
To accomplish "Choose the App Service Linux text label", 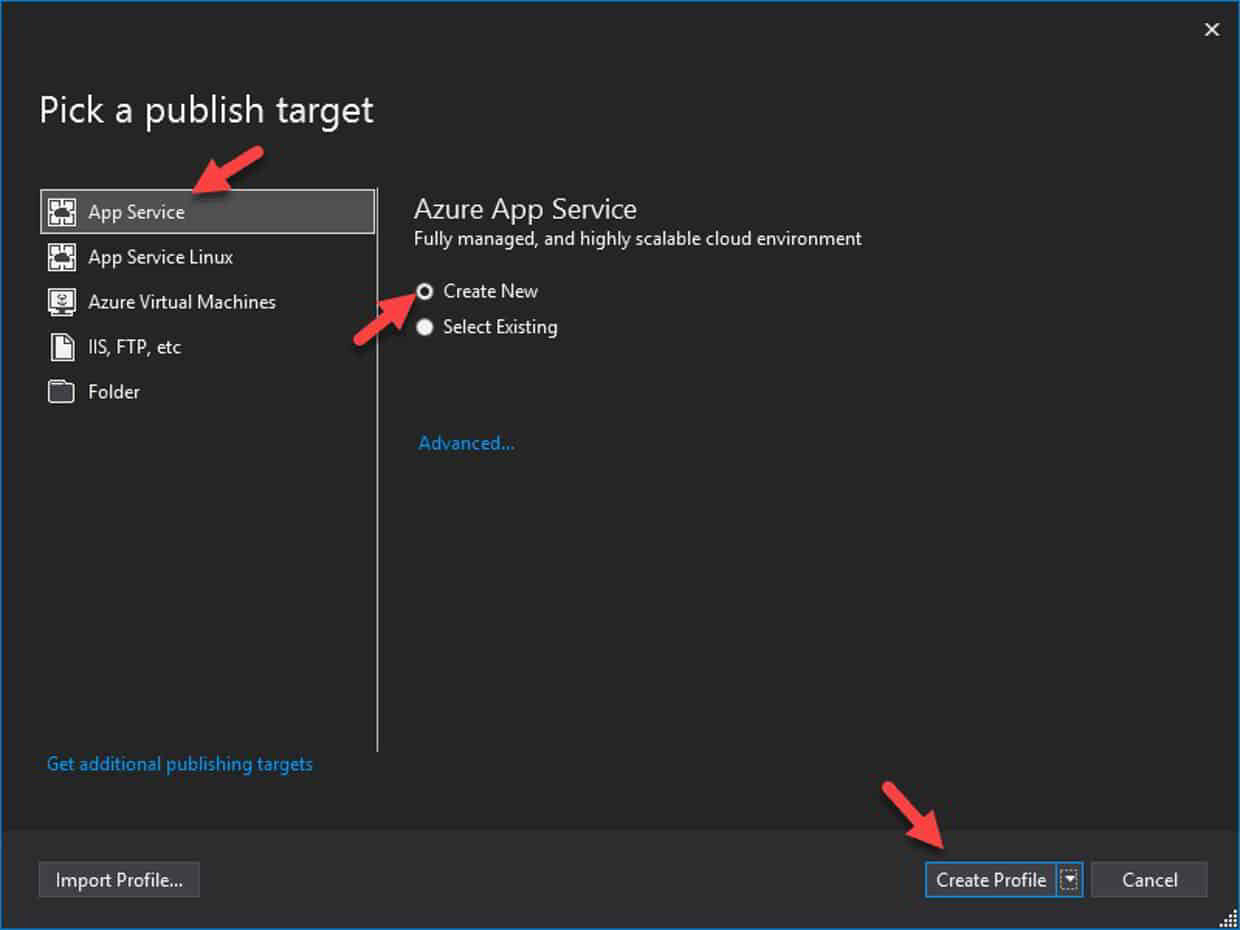I will (x=160, y=257).
